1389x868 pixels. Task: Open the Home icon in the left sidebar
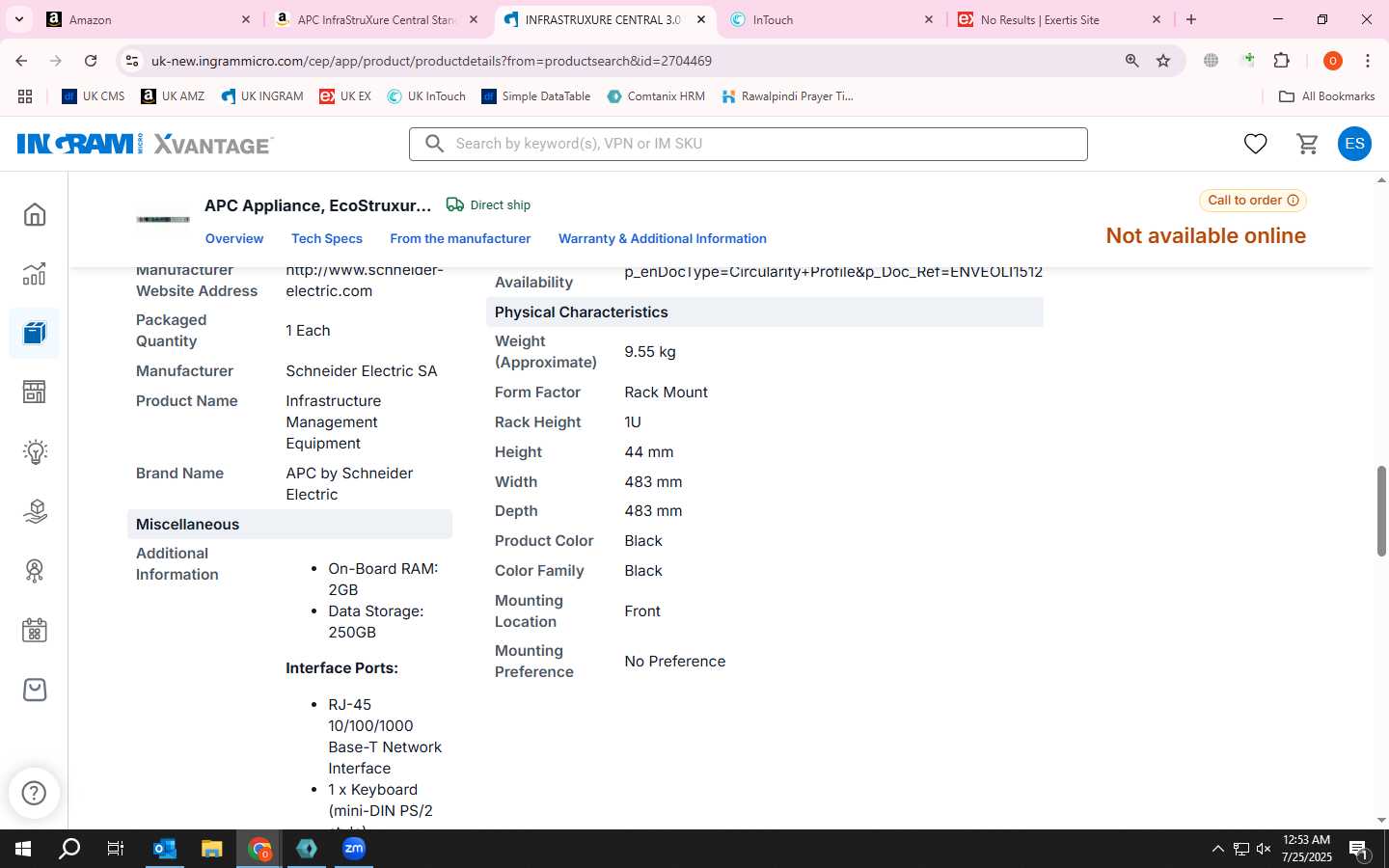(35, 214)
